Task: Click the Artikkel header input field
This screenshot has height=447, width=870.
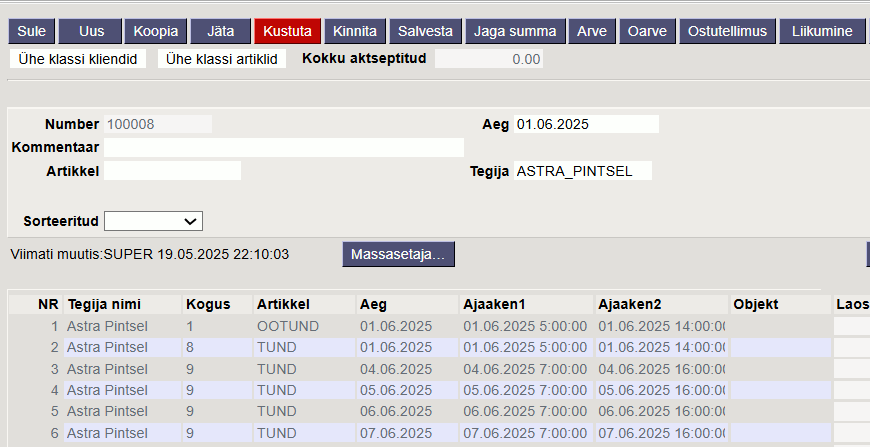Action: (172, 171)
